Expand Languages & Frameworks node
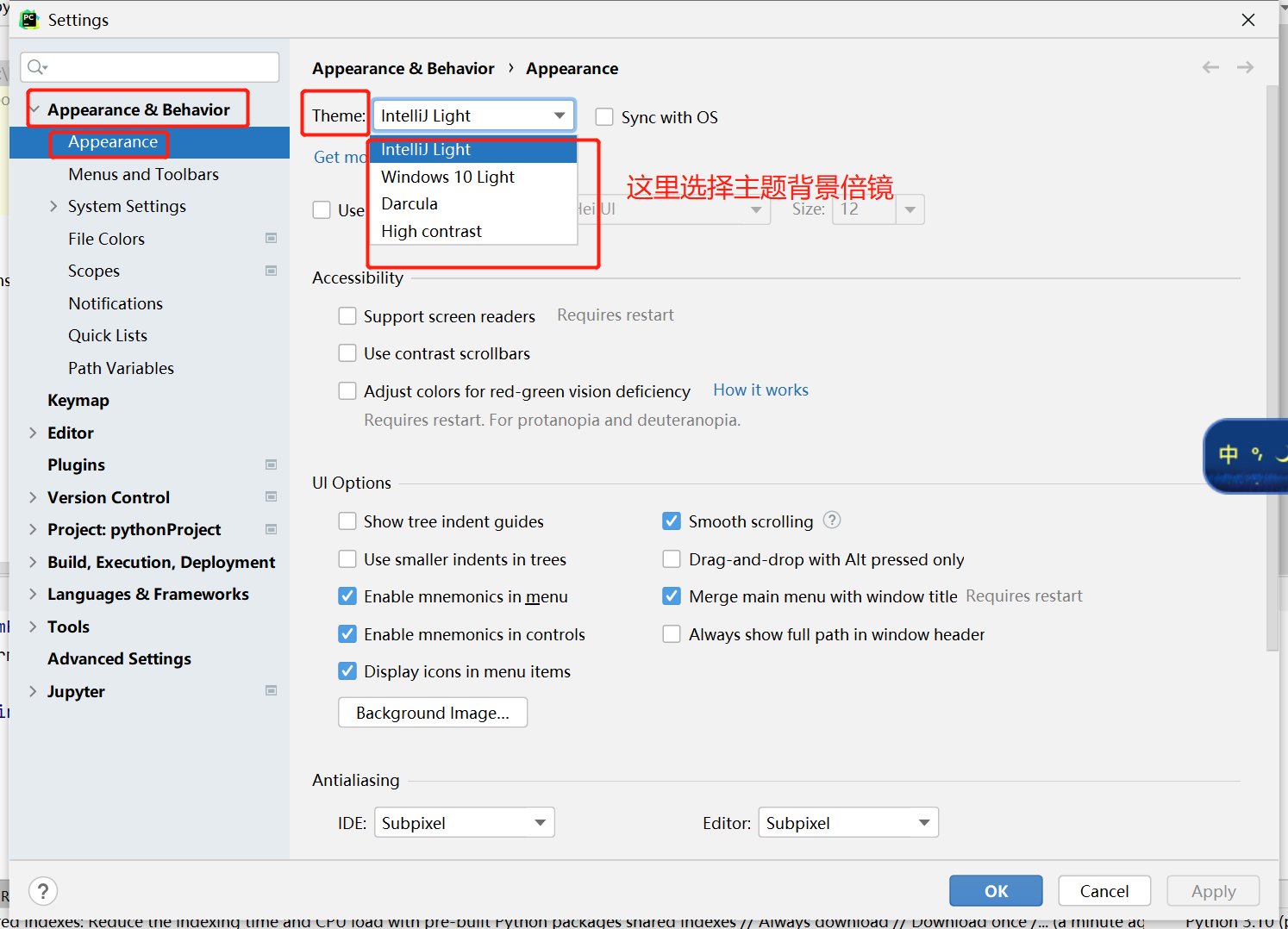The height and width of the screenshot is (929, 1288). pyautogui.click(x=33, y=594)
